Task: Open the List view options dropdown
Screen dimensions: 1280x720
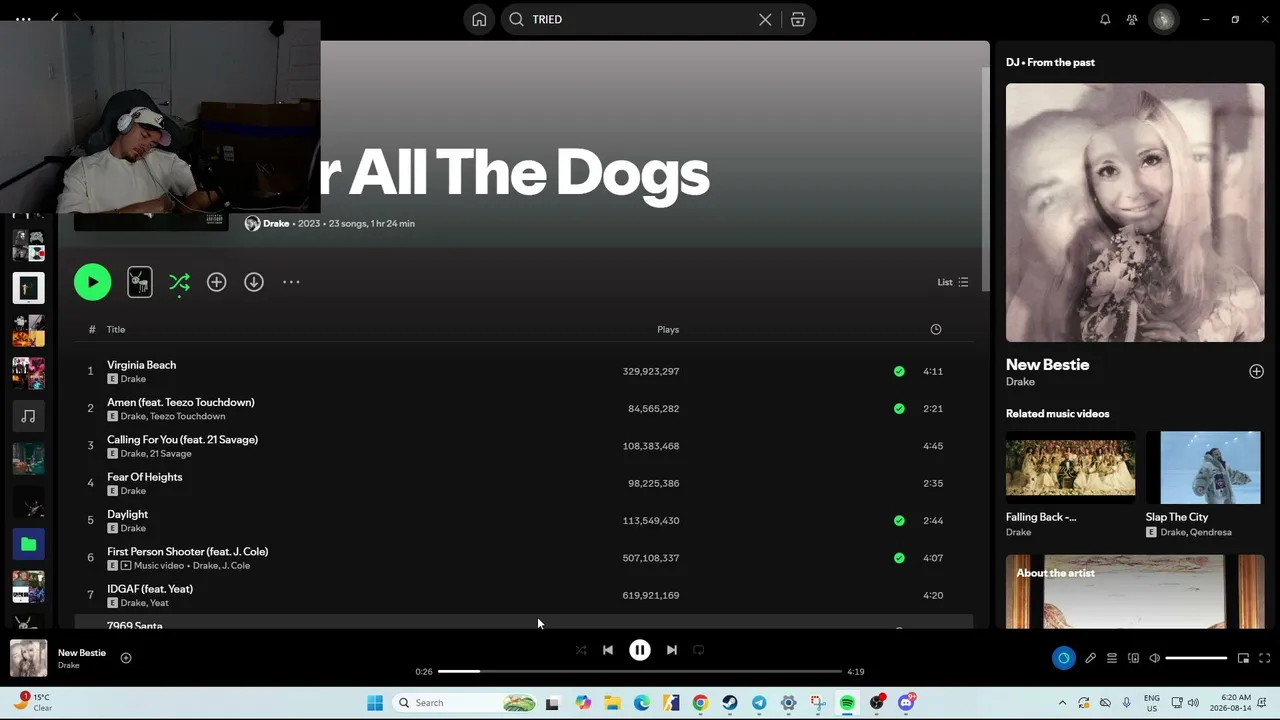Action: [x=952, y=282]
